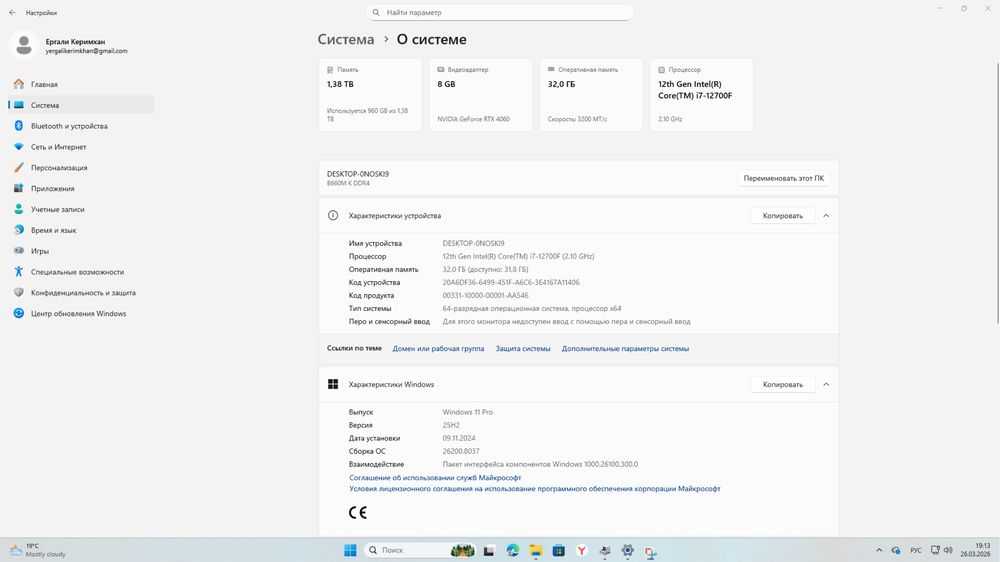This screenshot has height=562, width=1000.
Task: Click Система in the breadcrumb
Action: pos(346,40)
